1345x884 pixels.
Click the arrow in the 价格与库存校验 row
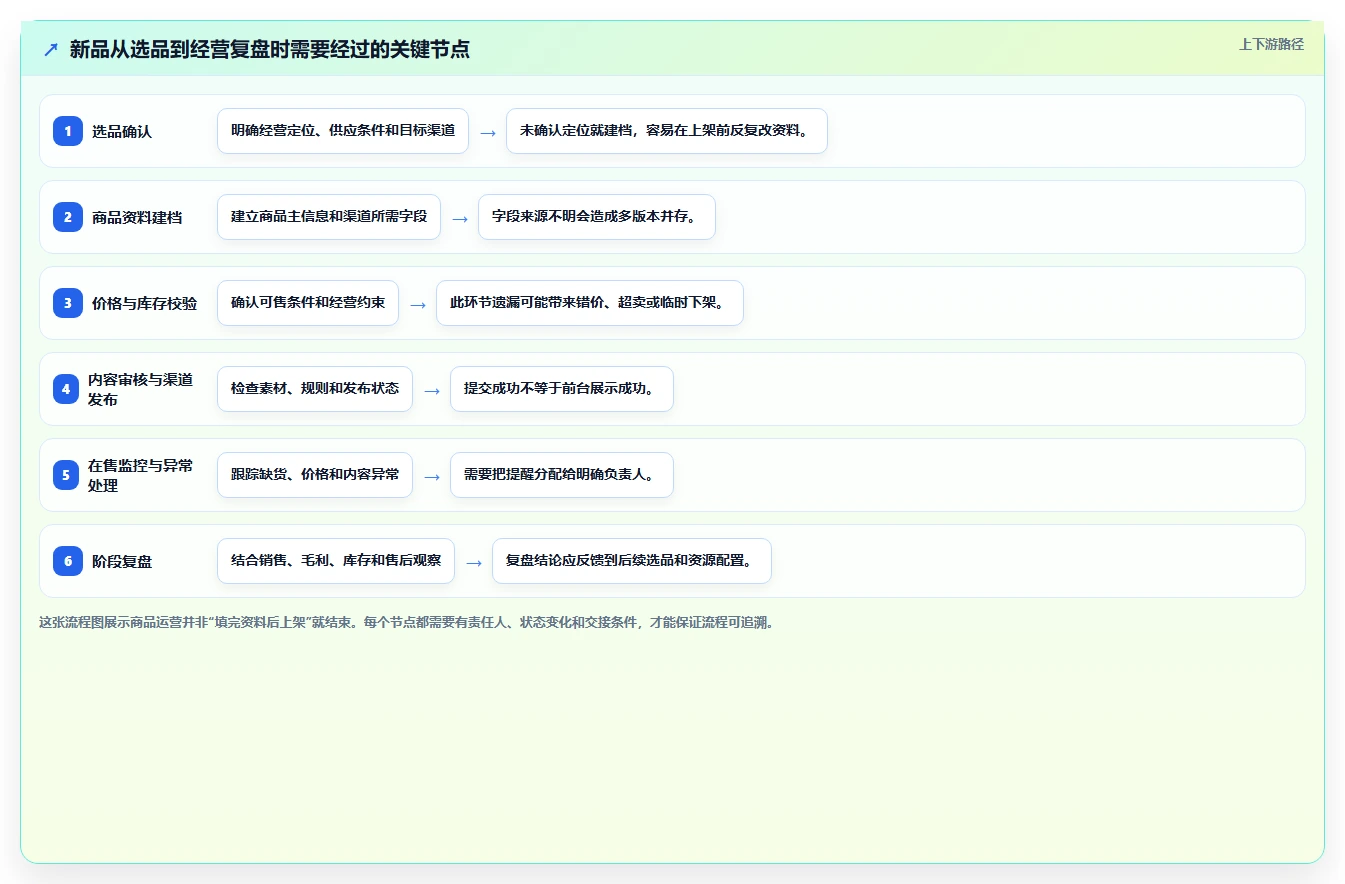click(x=418, y=304)
